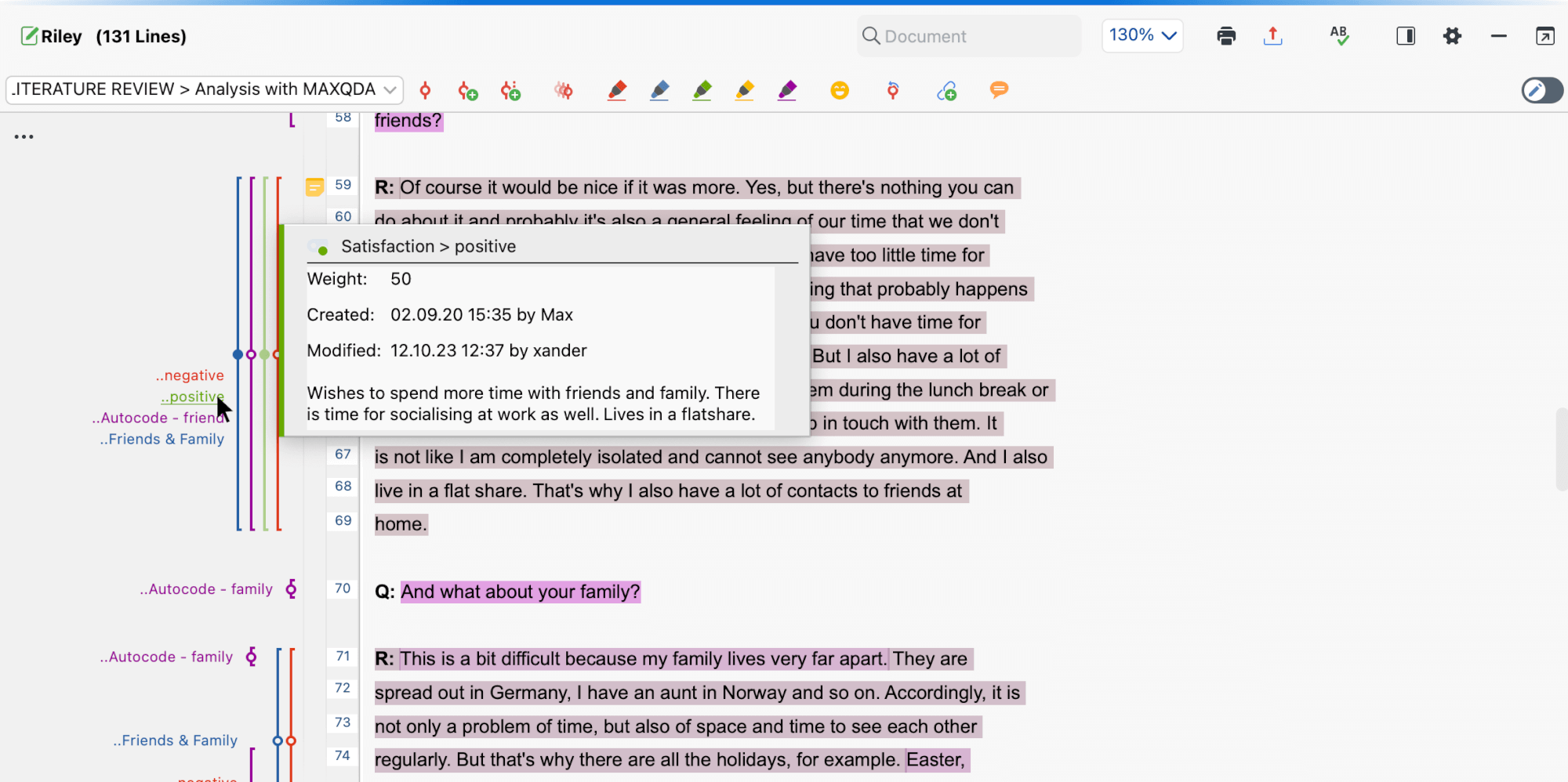Print the document using the printer icon
Image resolution: width=1568 pixels, height=782 pixels.
(x=1226, y=36)
